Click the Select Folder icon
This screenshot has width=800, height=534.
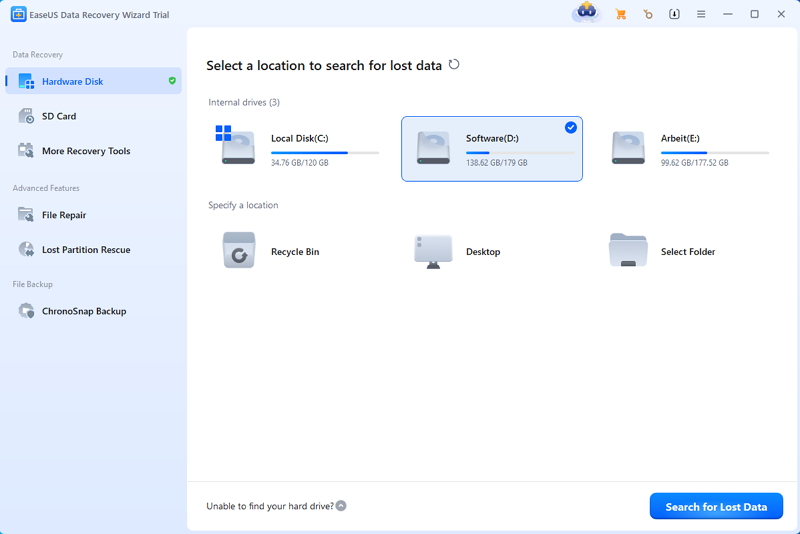(x=628, y=250)
